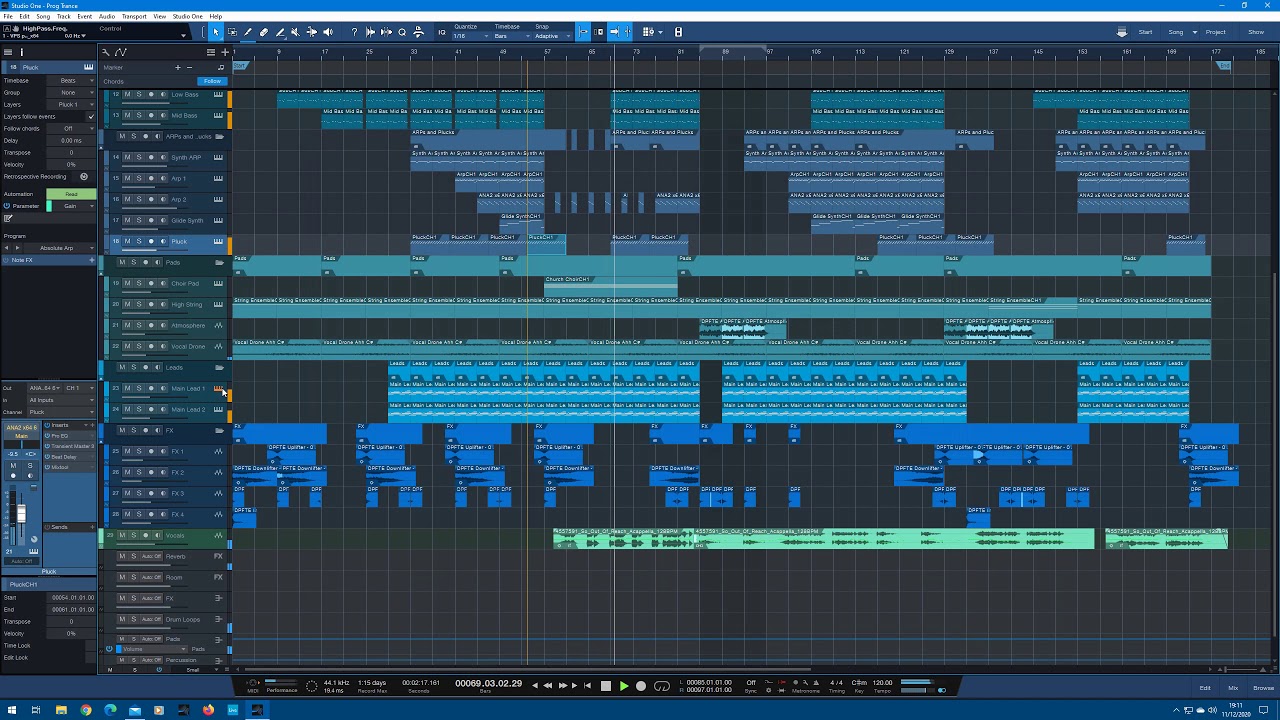Image resolution: width=1280 pixels, height=720 pixels.
Task: Solo the Choir Pad track
Action: [138, 284]
